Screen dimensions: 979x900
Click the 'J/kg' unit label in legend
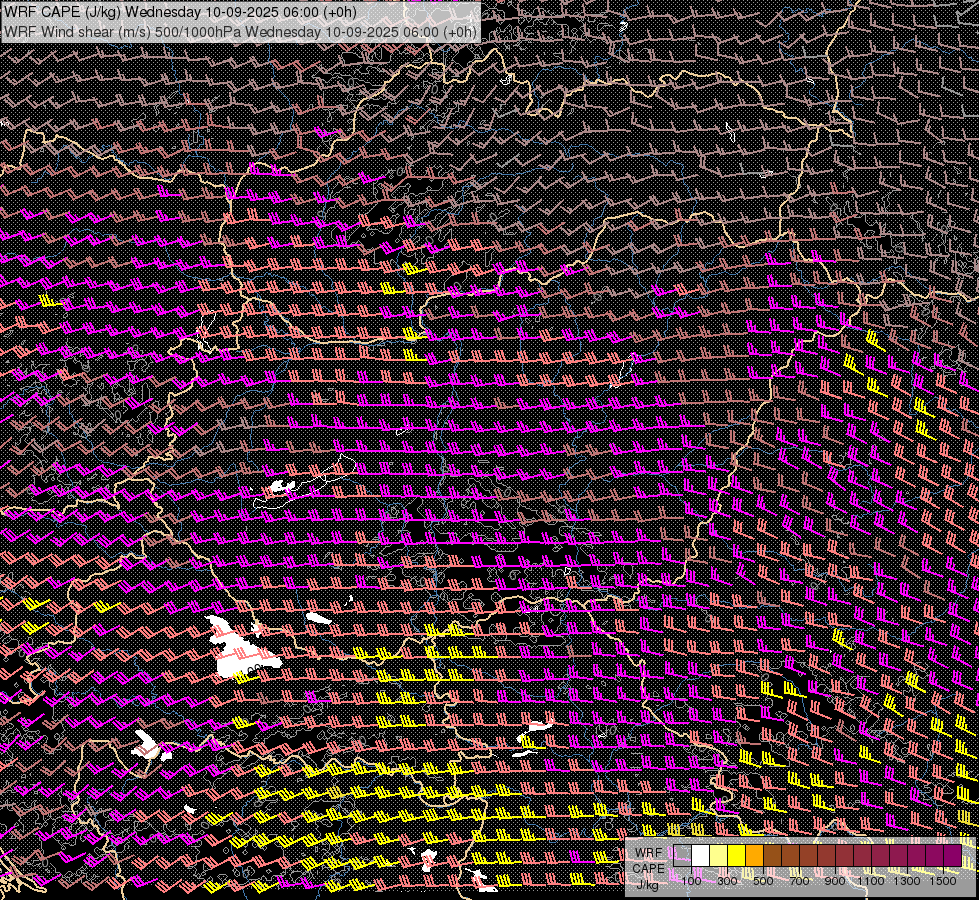pos(647,884)
